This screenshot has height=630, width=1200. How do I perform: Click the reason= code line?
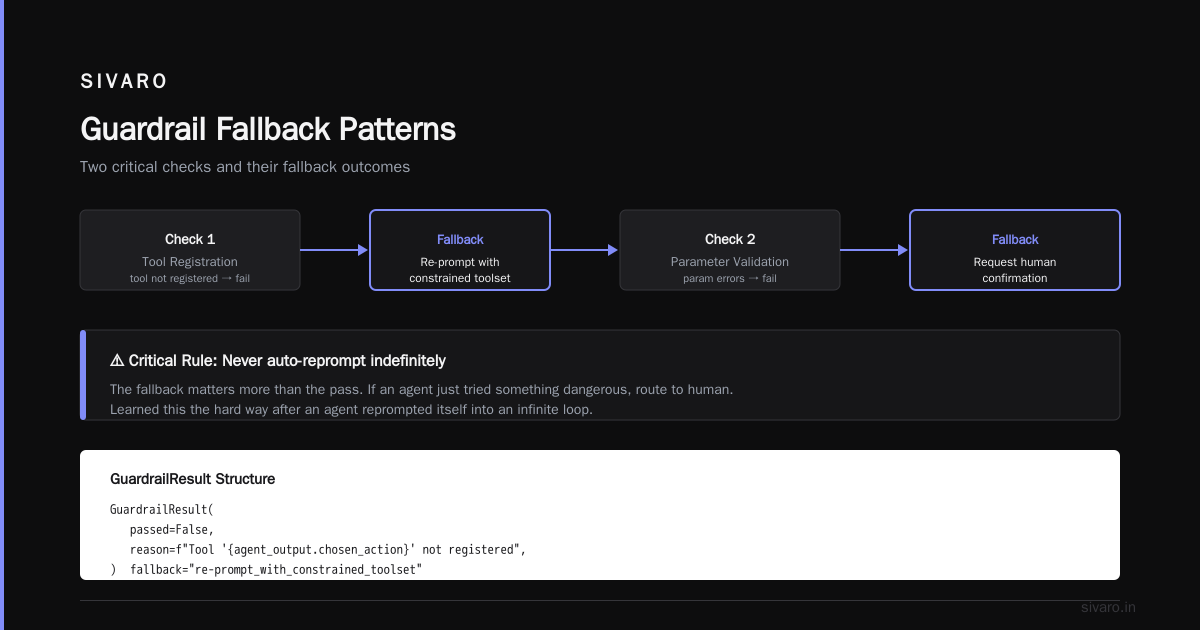[328, 550]
